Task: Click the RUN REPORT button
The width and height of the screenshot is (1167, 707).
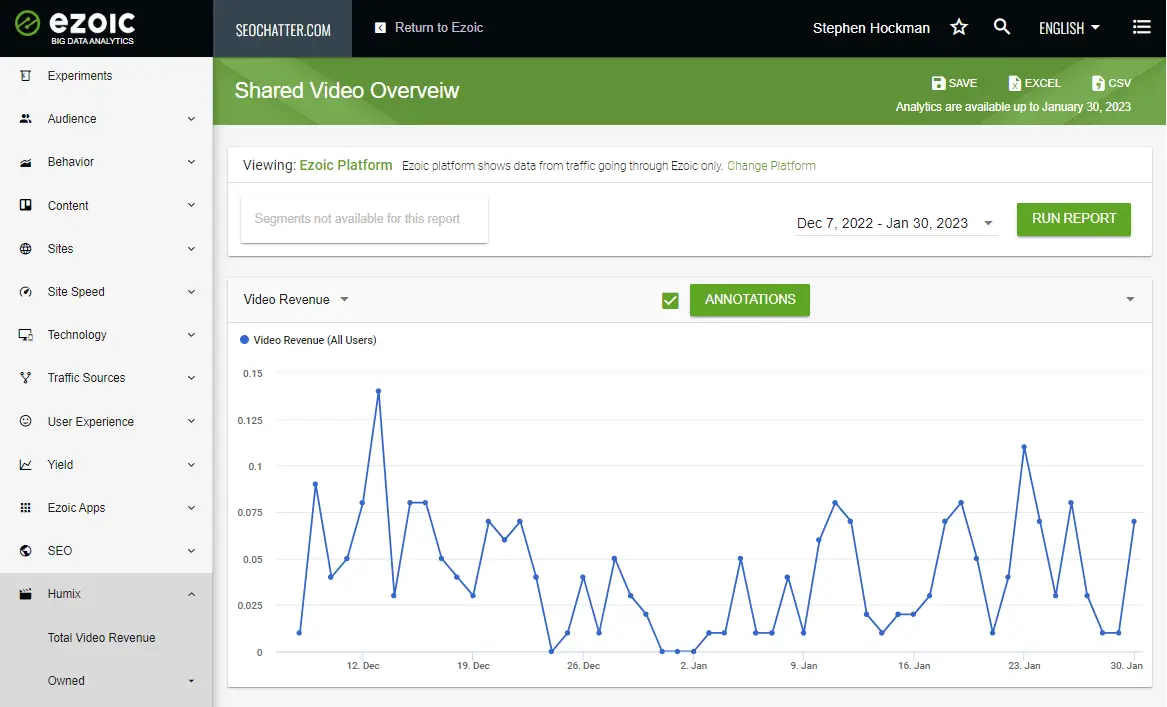Action: [x=1073, y=219]
